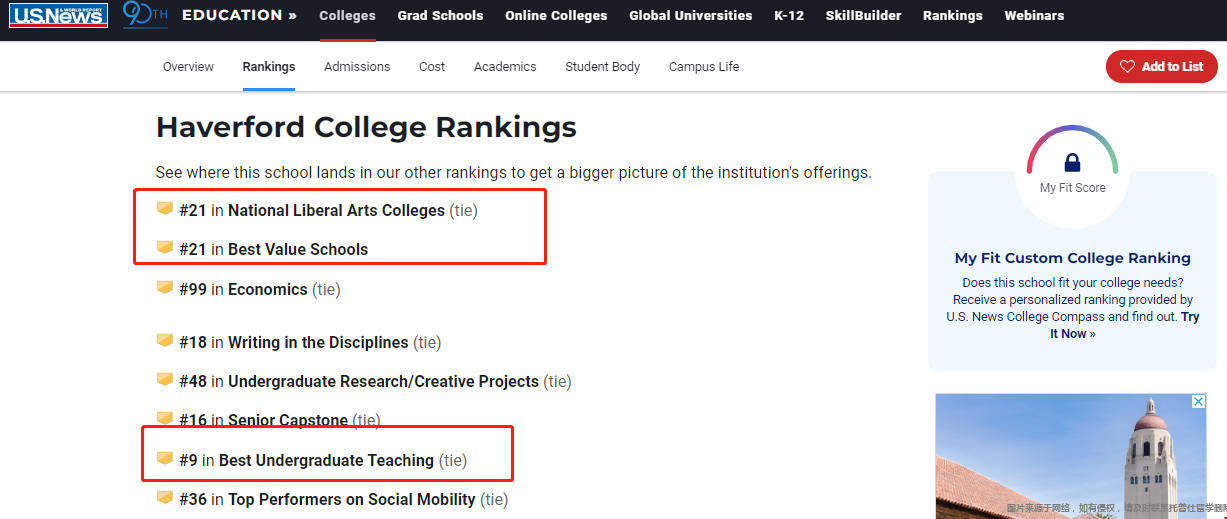
Task: Click the heart icon in Add to List
Action: pyautogui.click(x=1127, y=67)
